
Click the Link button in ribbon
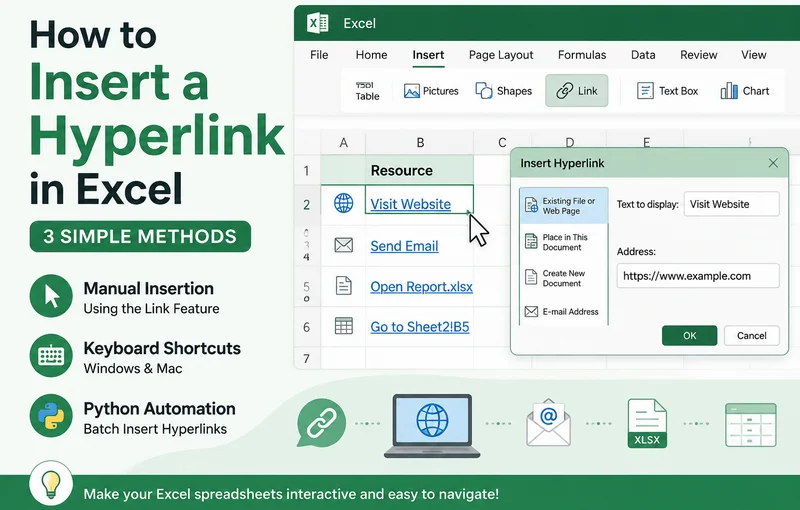[577, 91]
